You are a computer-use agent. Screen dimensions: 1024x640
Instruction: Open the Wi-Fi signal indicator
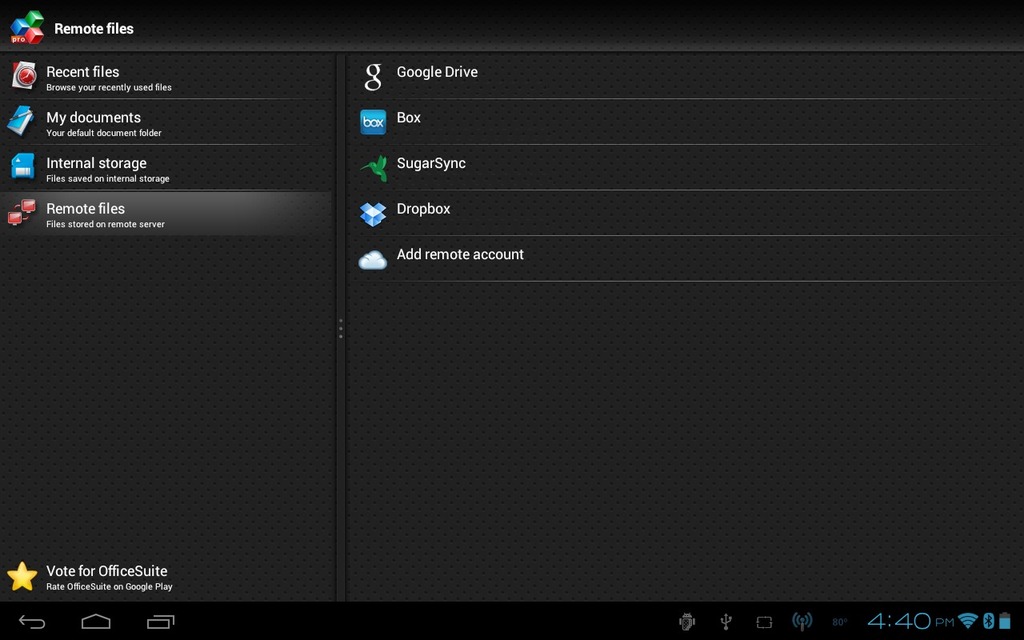968,620
